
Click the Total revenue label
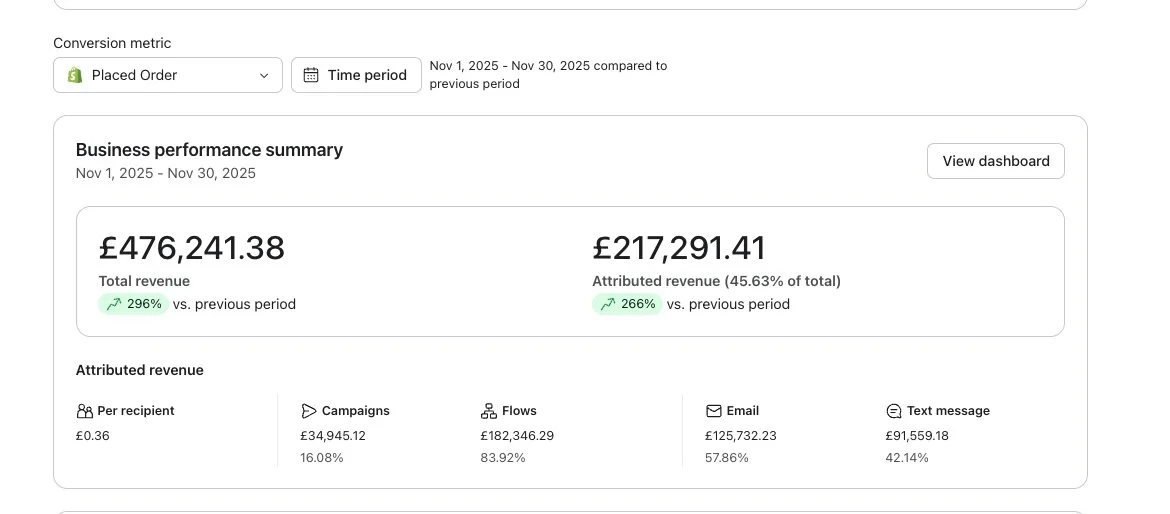pos(144,281)
